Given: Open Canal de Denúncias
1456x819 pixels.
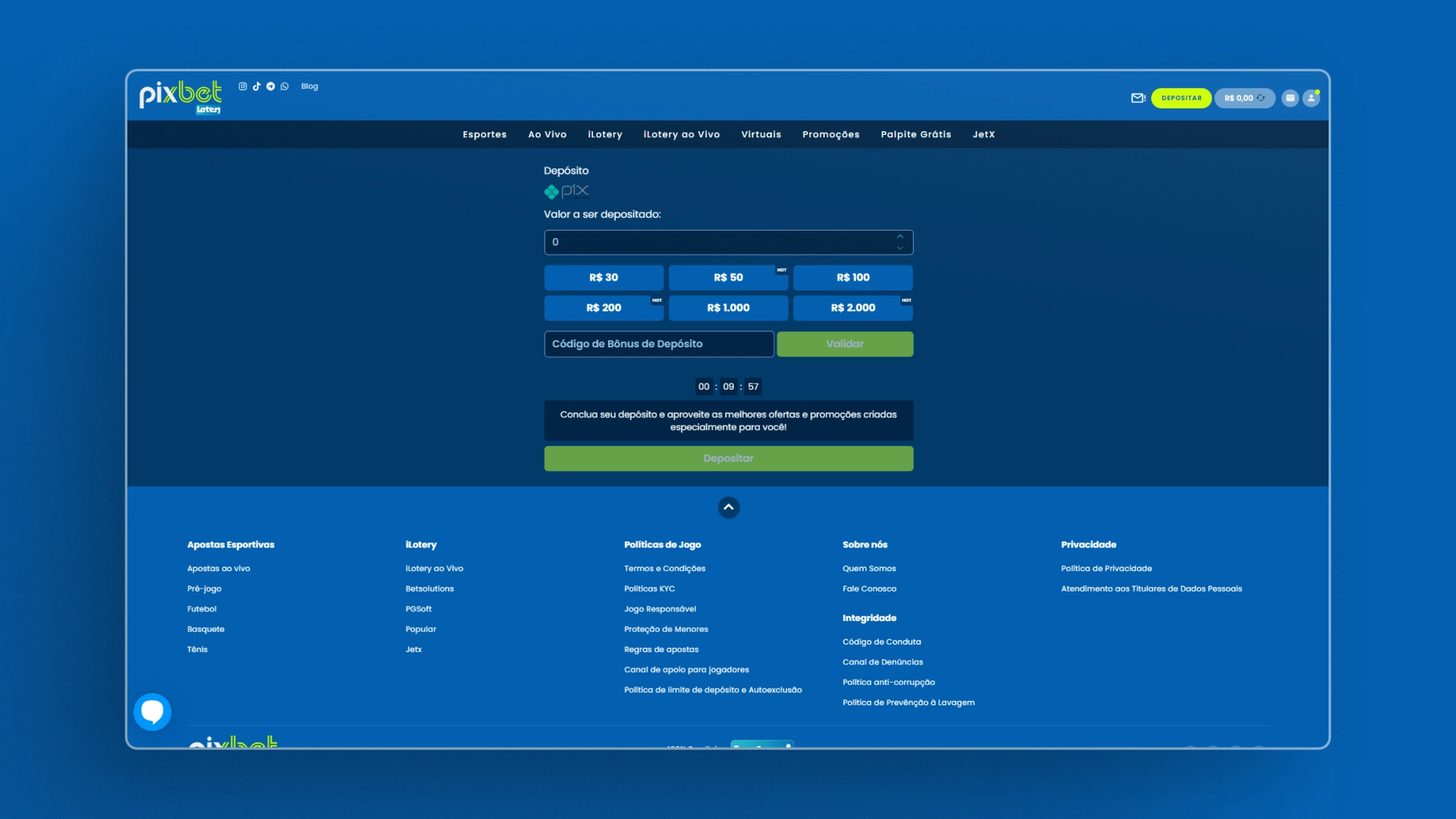Looking at the screenshot, I should click(883, 662).
